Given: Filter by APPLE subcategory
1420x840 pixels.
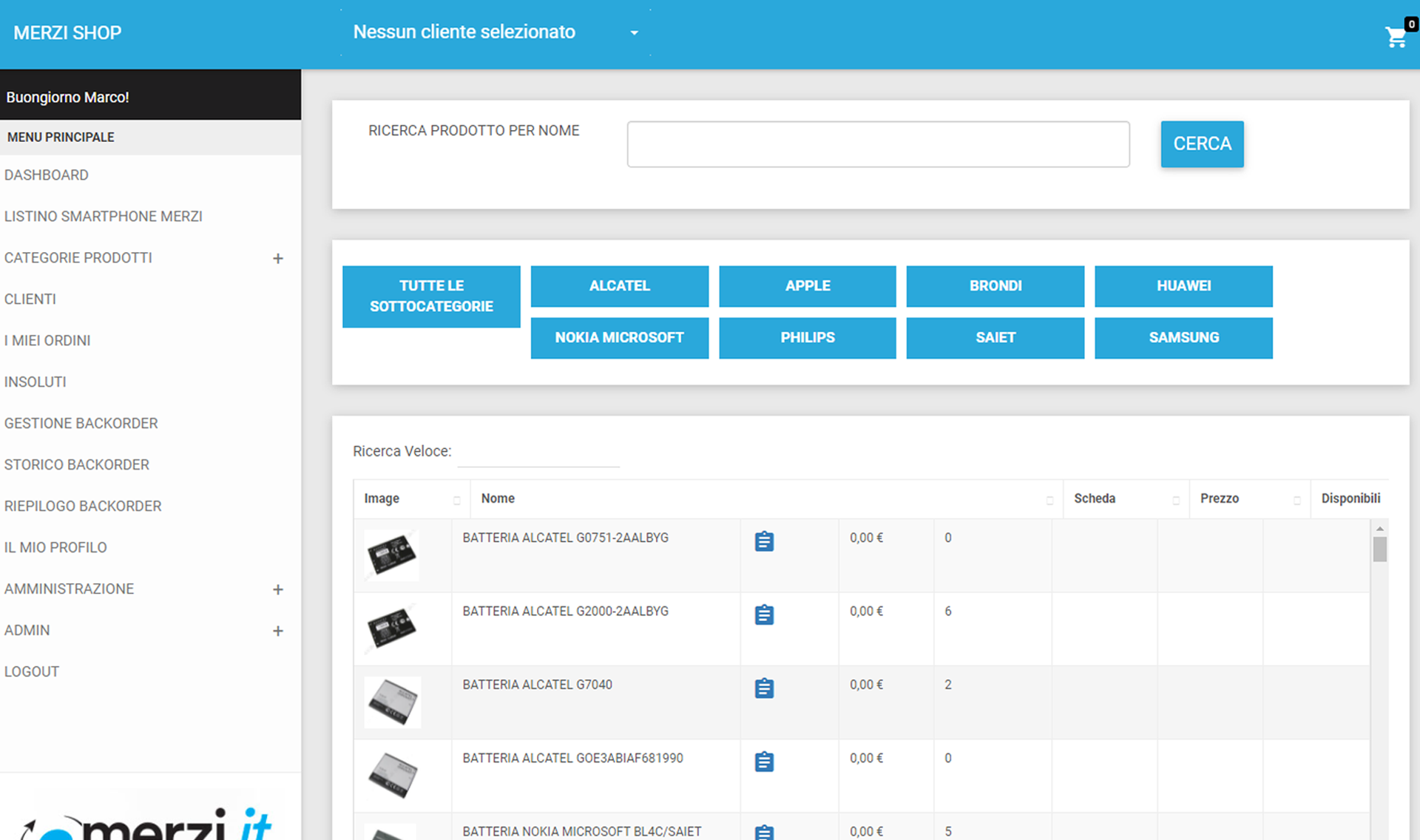Looking at the screenshot, I should (808, 286).
